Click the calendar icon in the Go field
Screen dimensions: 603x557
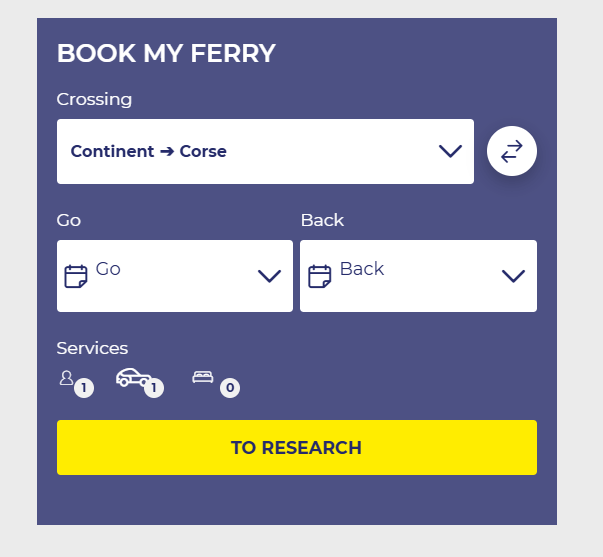tap(76, 276)
